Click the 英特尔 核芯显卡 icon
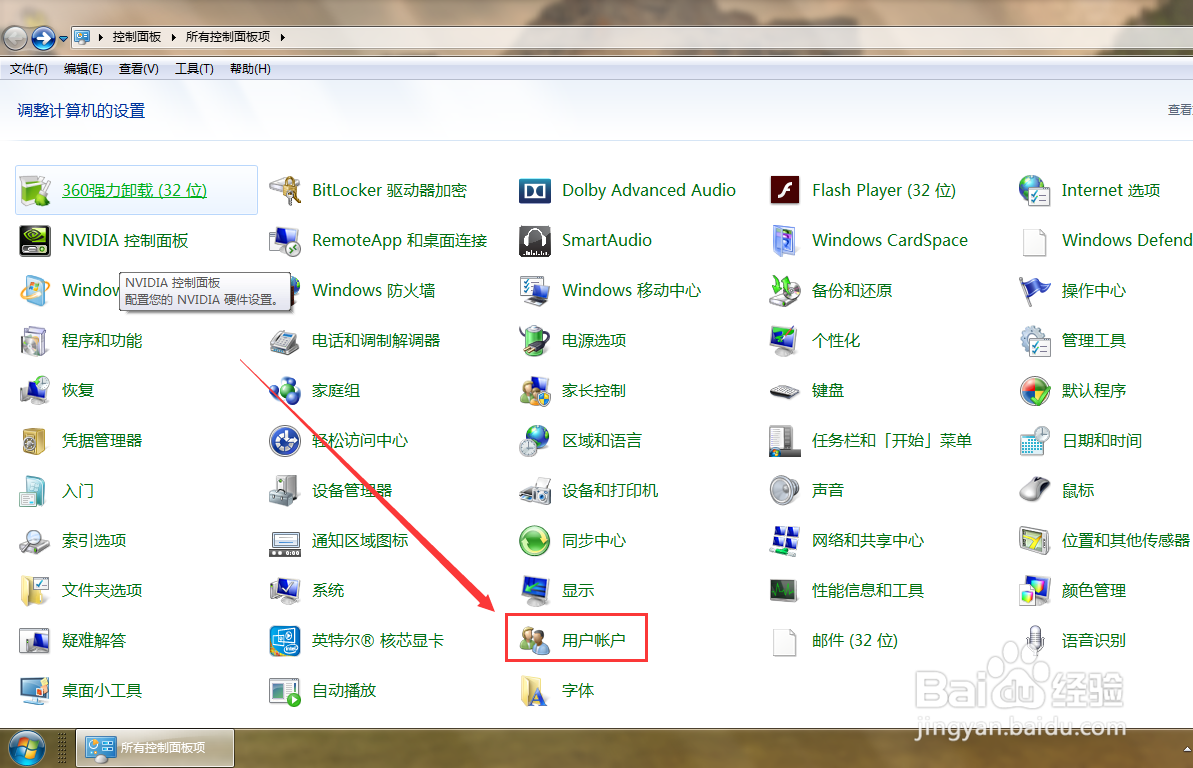 (285, 641)
